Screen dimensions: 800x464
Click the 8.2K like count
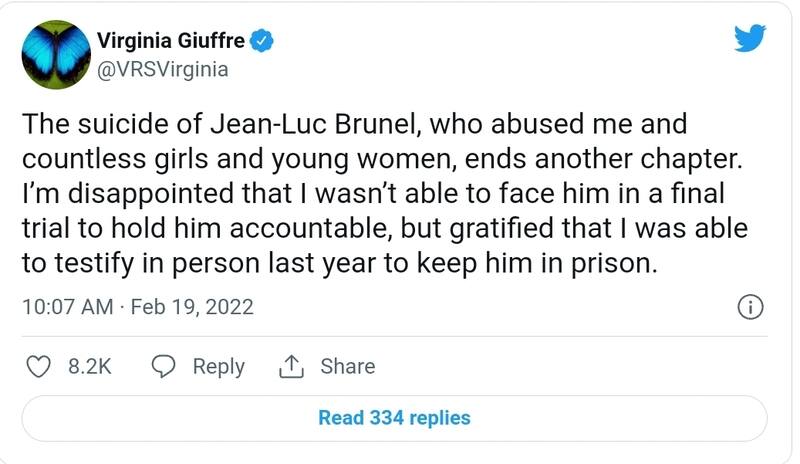pos(89,367)
